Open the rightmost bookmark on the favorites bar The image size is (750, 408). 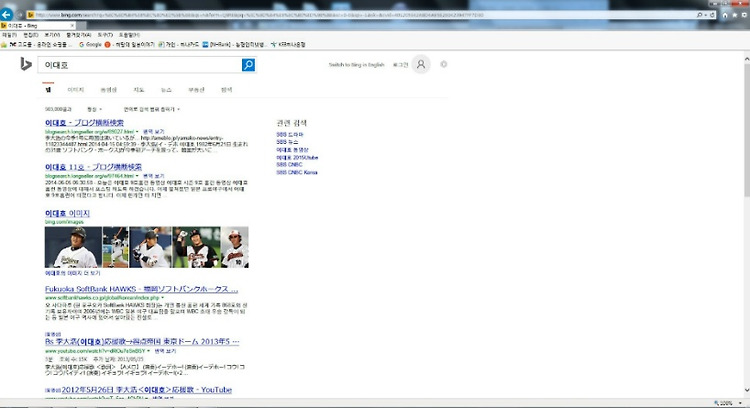288,44
